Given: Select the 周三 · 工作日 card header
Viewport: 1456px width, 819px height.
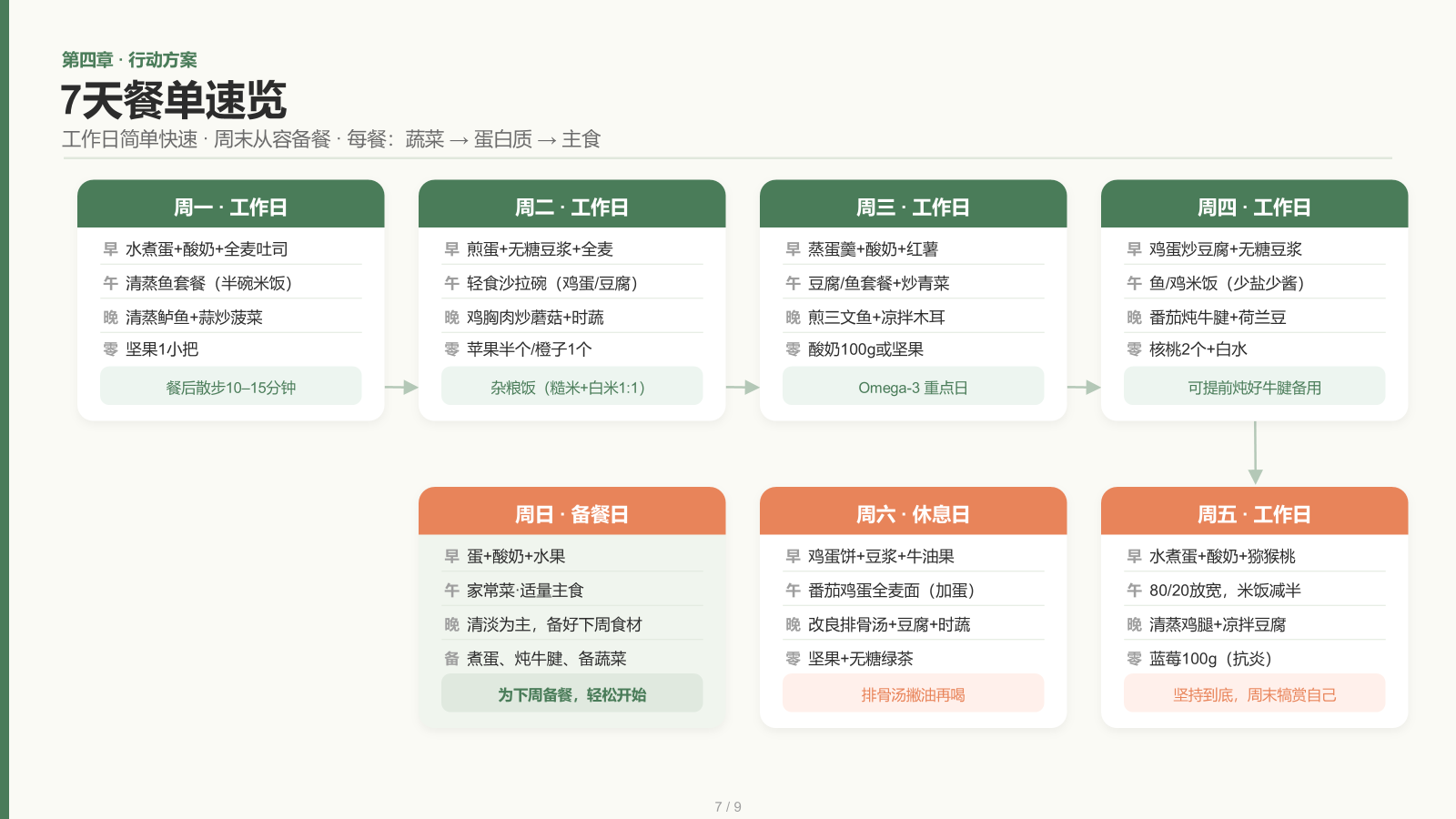Looking at the screenshot, I should click(x=914, y=204).
